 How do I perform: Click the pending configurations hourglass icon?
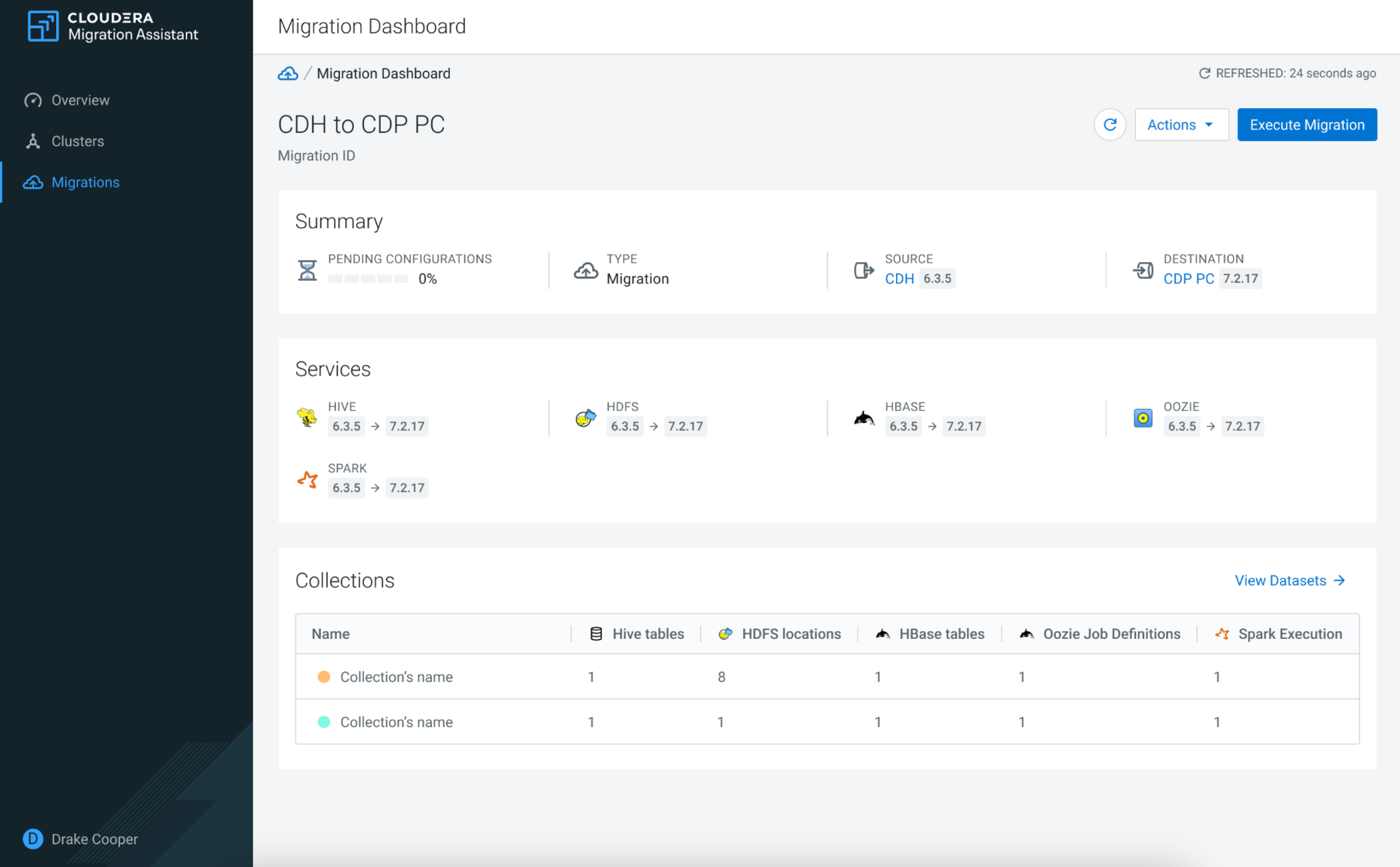tap(307, 270)
